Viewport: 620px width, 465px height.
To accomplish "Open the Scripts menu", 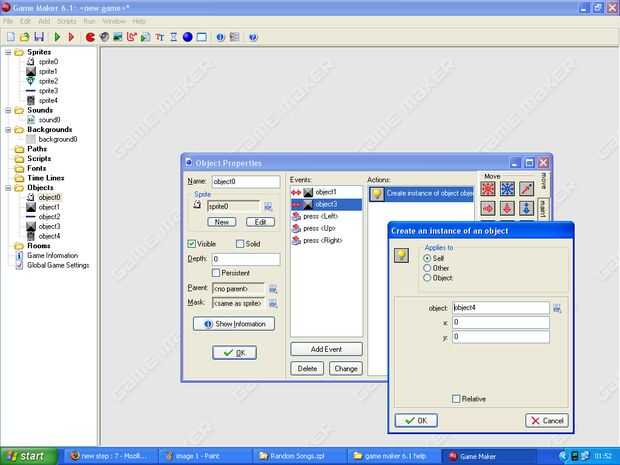I will coord(66,21).
